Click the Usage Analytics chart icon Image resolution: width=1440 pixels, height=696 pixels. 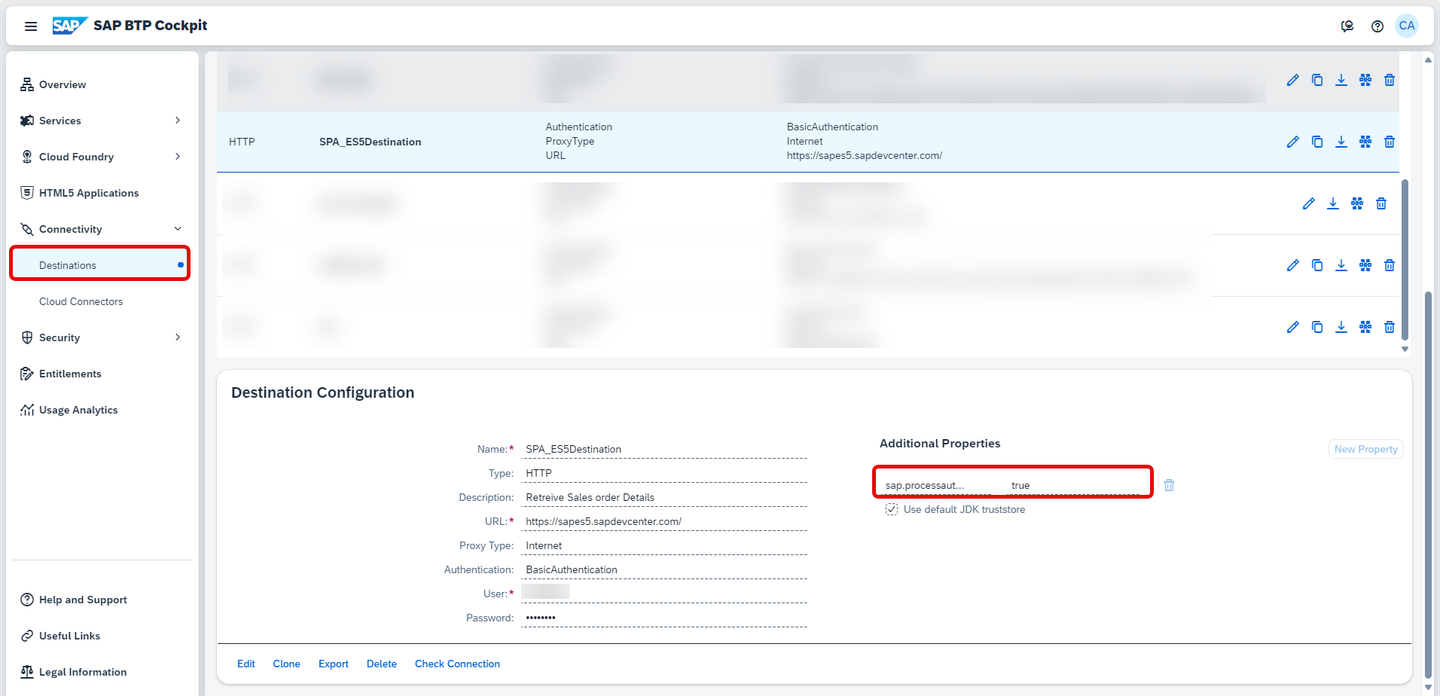[x=27, y=410]
